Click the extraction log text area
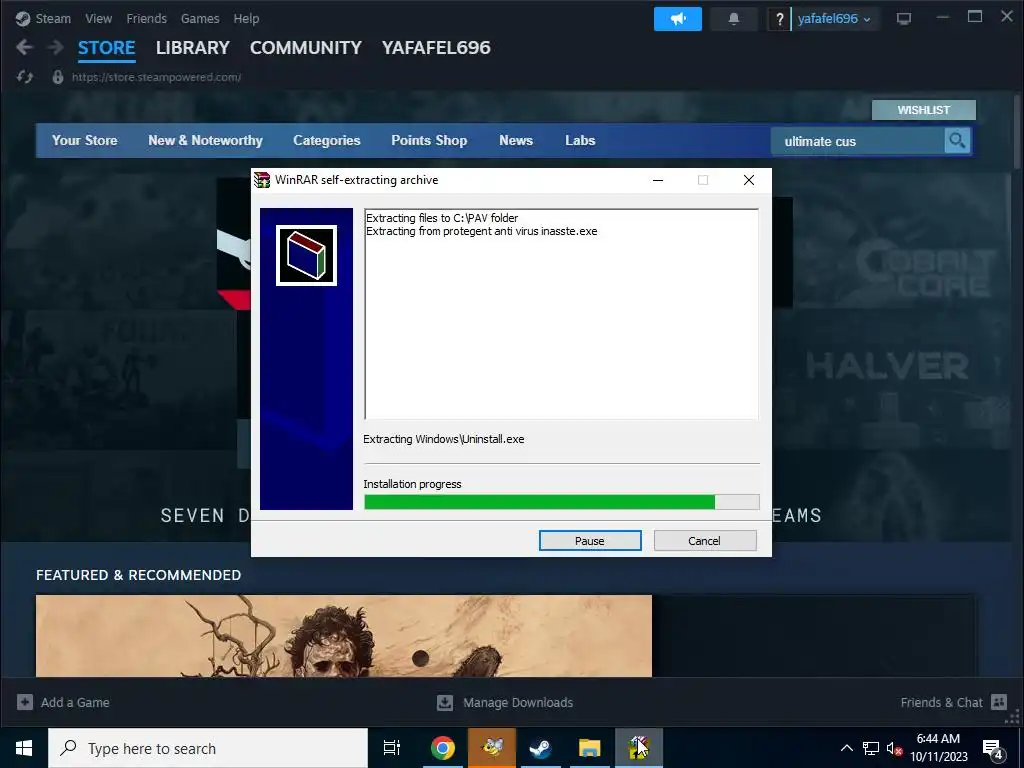Screen dimensions: 1024x768 (x=562, y=314)
